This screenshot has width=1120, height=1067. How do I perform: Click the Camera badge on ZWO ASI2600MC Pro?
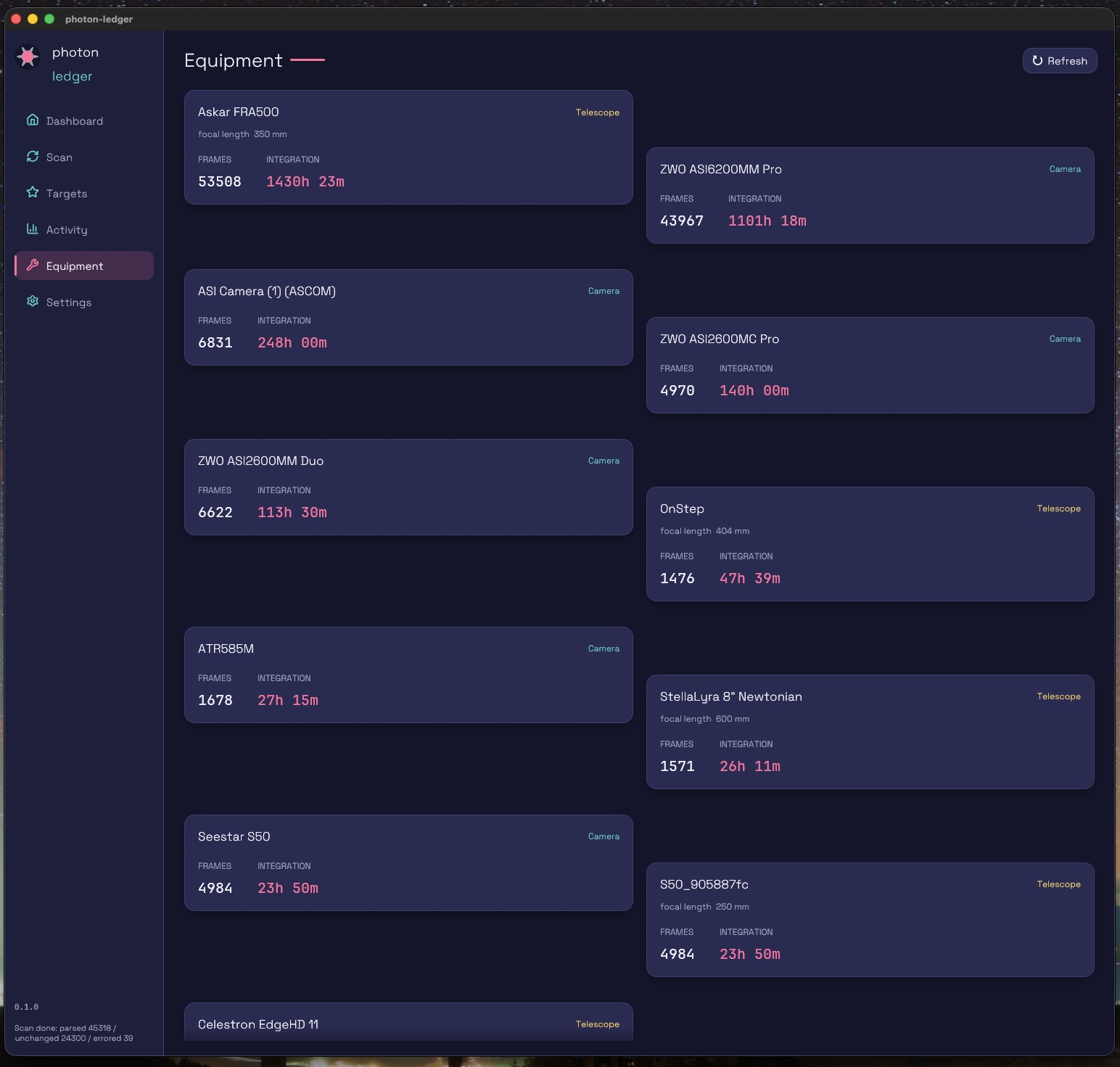(x=1065, y=339)
